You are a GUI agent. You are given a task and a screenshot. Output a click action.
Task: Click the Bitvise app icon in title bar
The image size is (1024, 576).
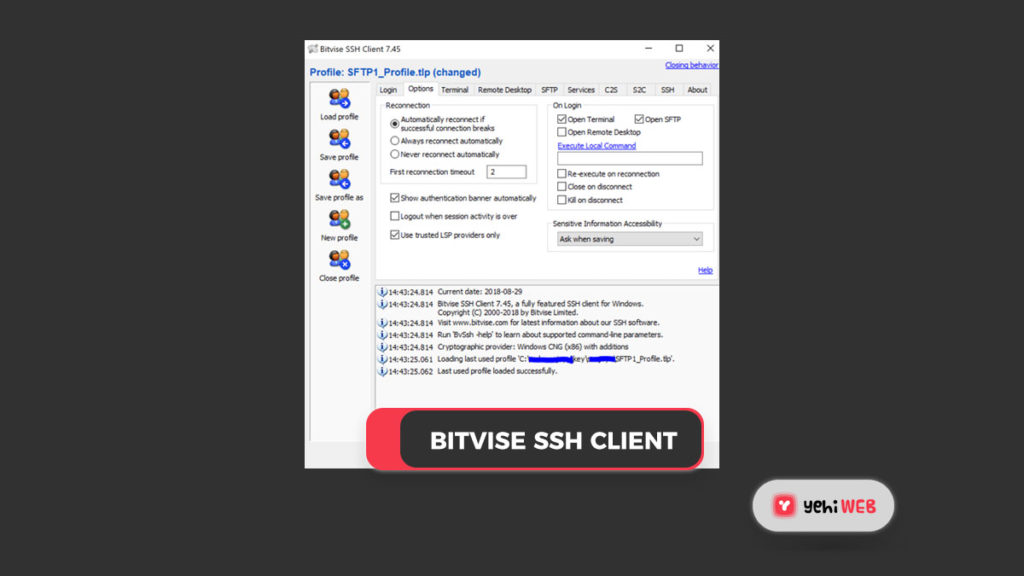coord(313,48)
